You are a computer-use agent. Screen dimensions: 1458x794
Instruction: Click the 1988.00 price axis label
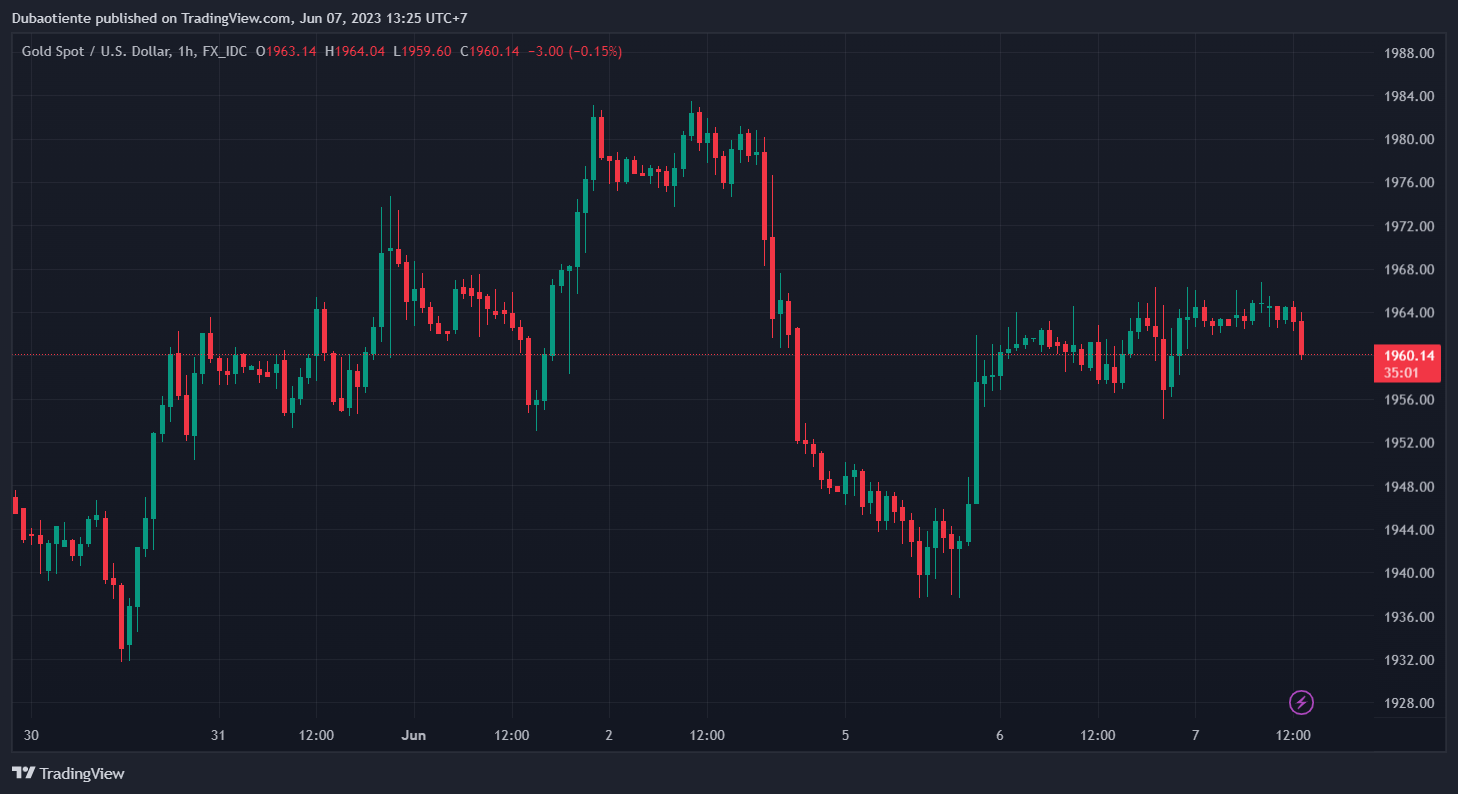point(1407,53)
